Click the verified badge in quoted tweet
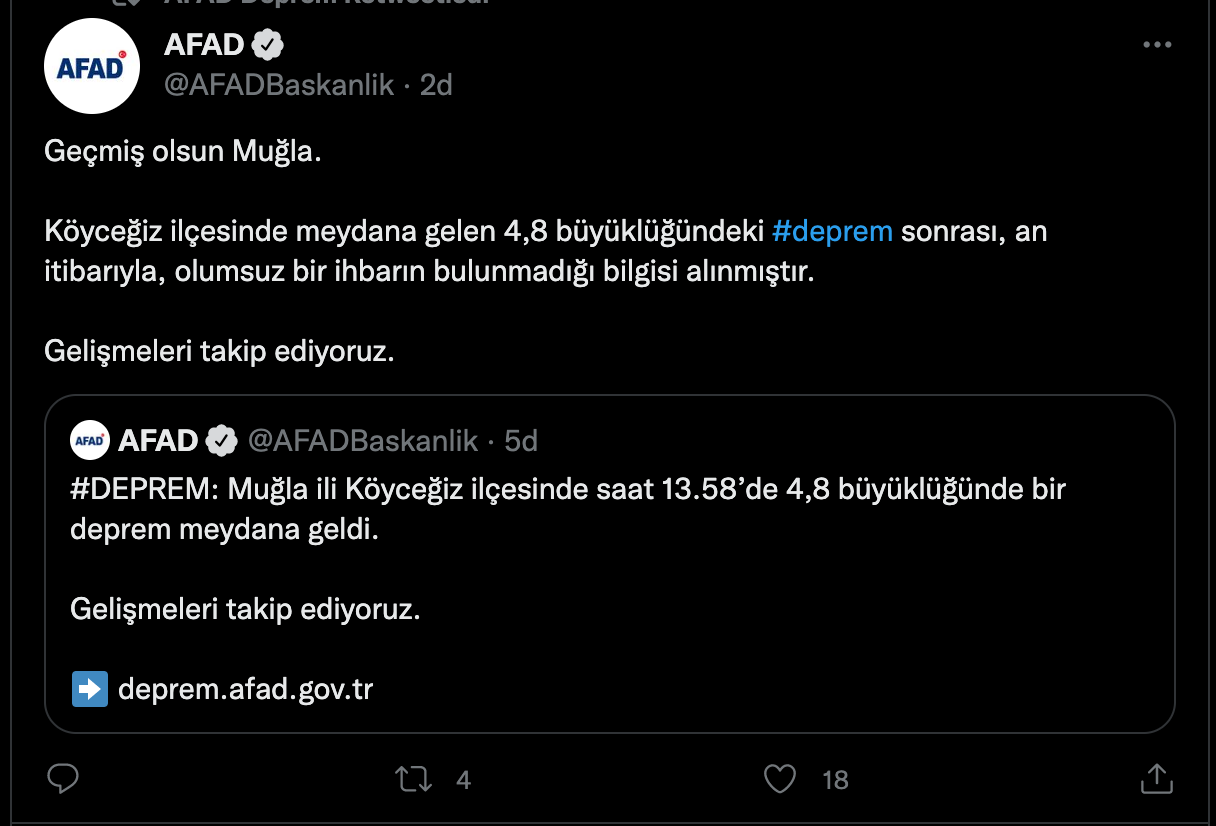1216x826 pixels. (221, 440)
